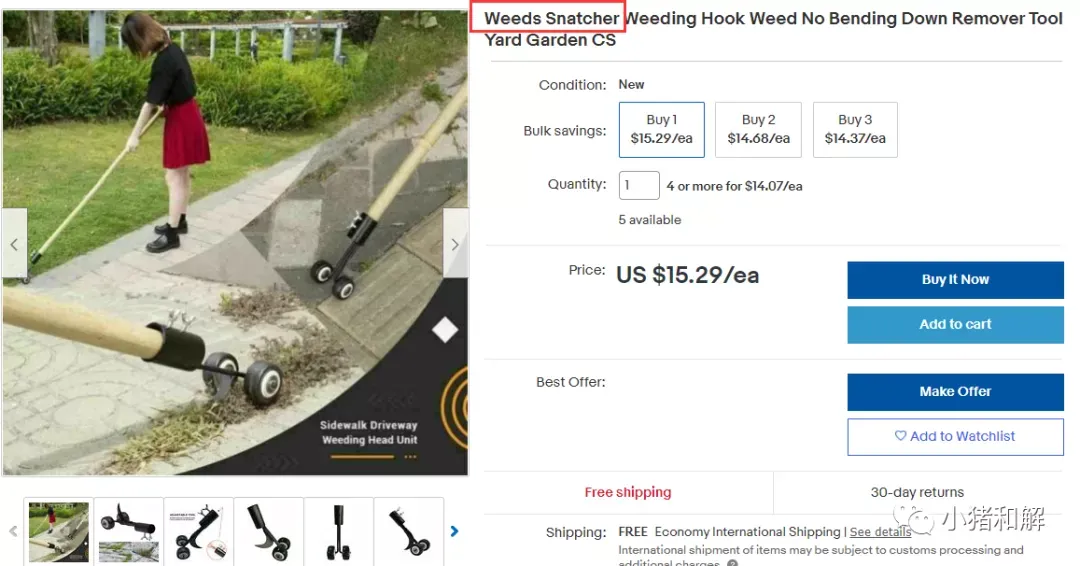1080x566 pixels.
Task: Click thumbnail strip right blue chevron
Action: [454, 531]
